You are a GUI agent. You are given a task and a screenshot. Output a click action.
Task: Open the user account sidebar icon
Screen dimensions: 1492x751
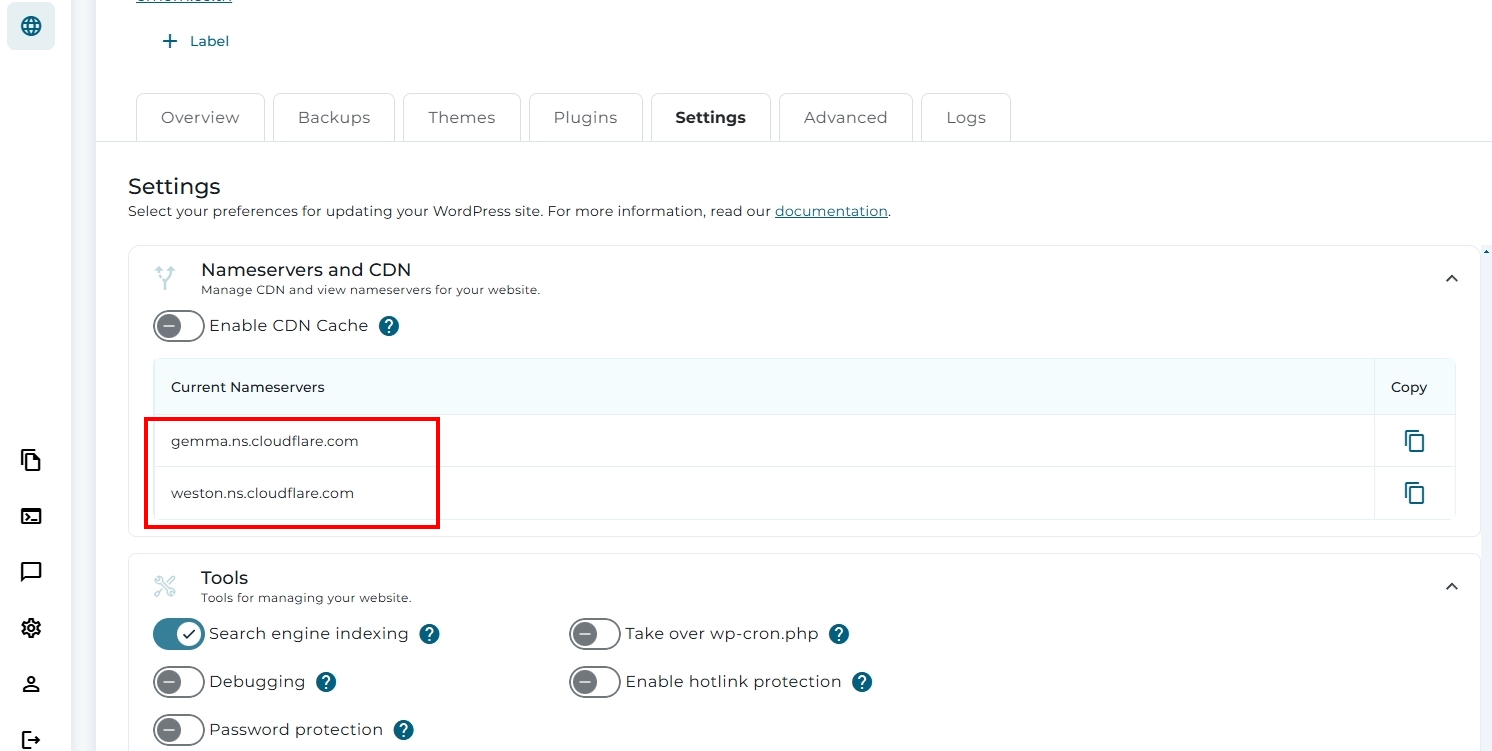31,684
